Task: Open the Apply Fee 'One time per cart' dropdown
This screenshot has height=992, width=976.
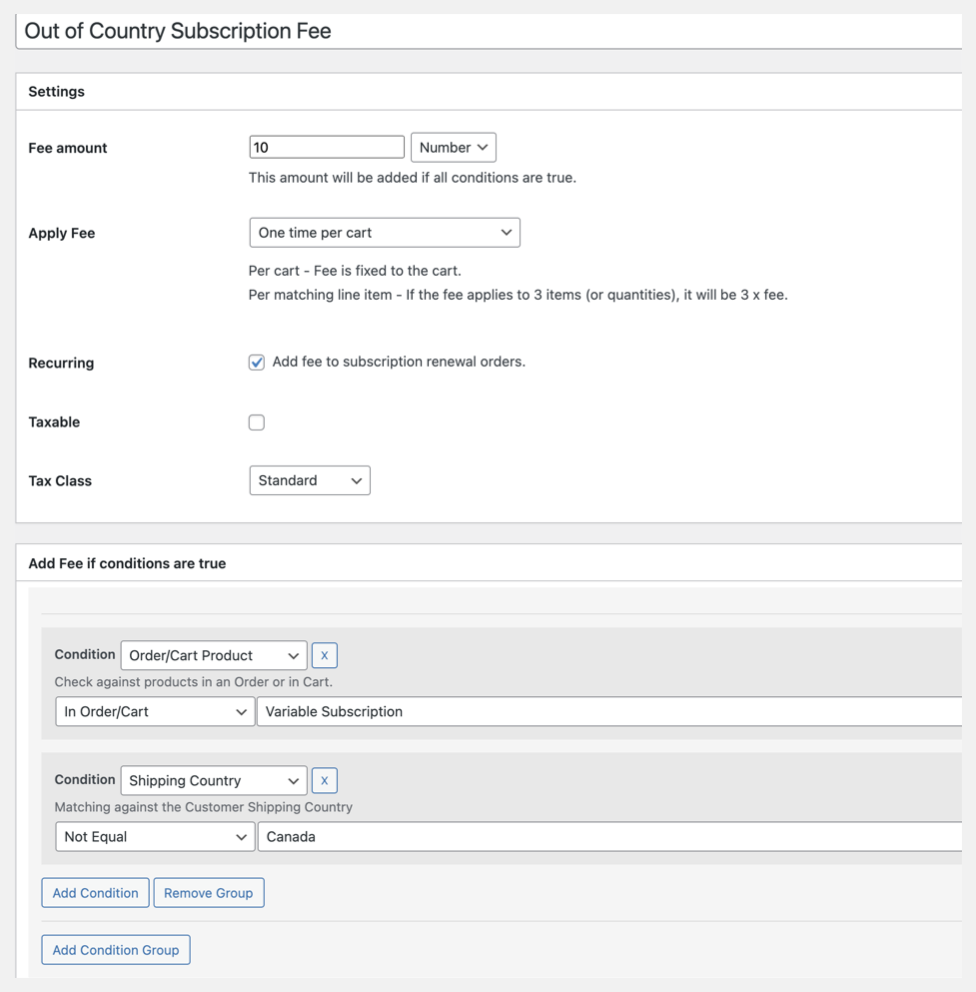Action: click(x=384, y=233)
